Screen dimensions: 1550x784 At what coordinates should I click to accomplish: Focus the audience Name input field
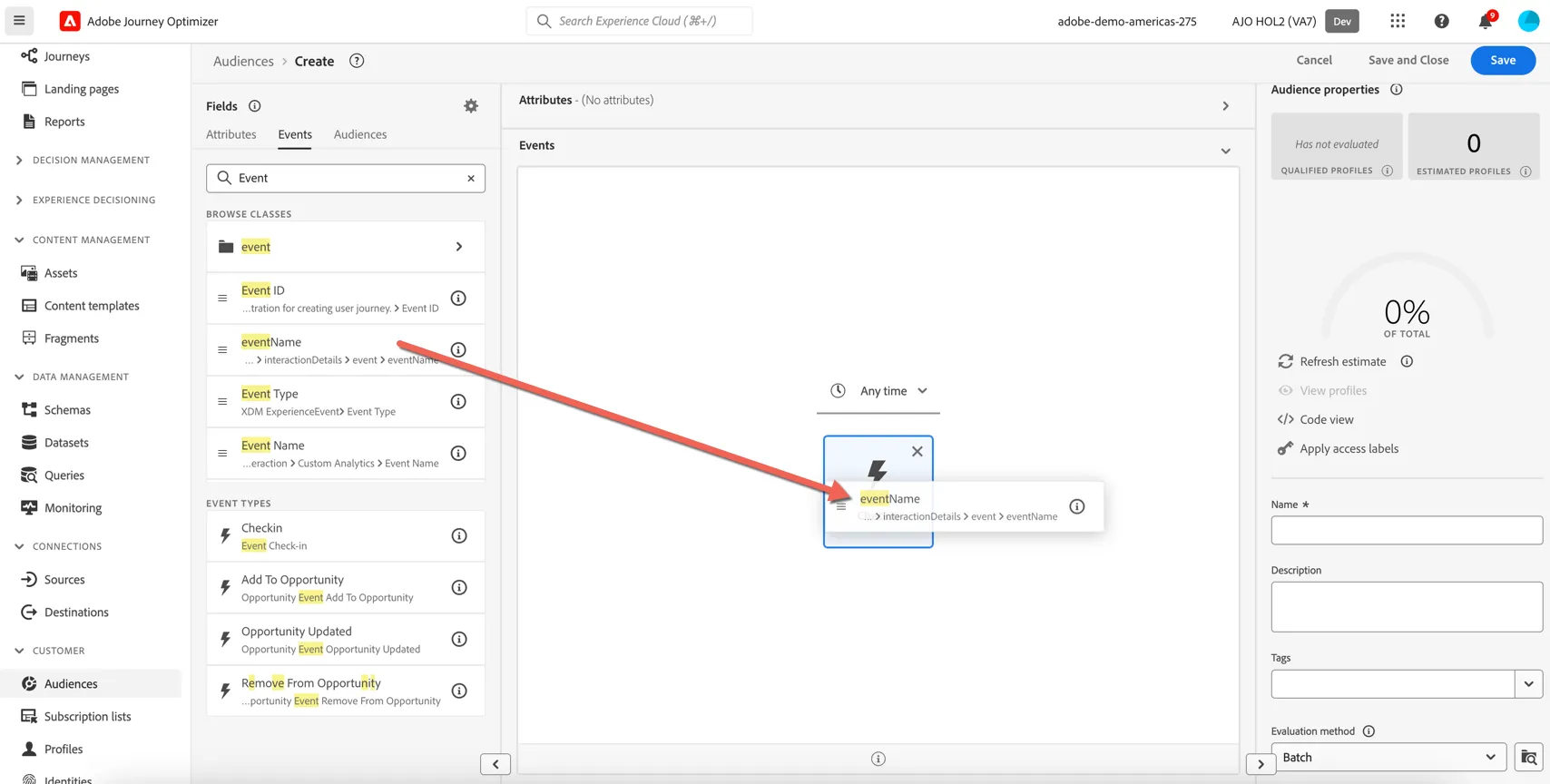click(1407, 530)
